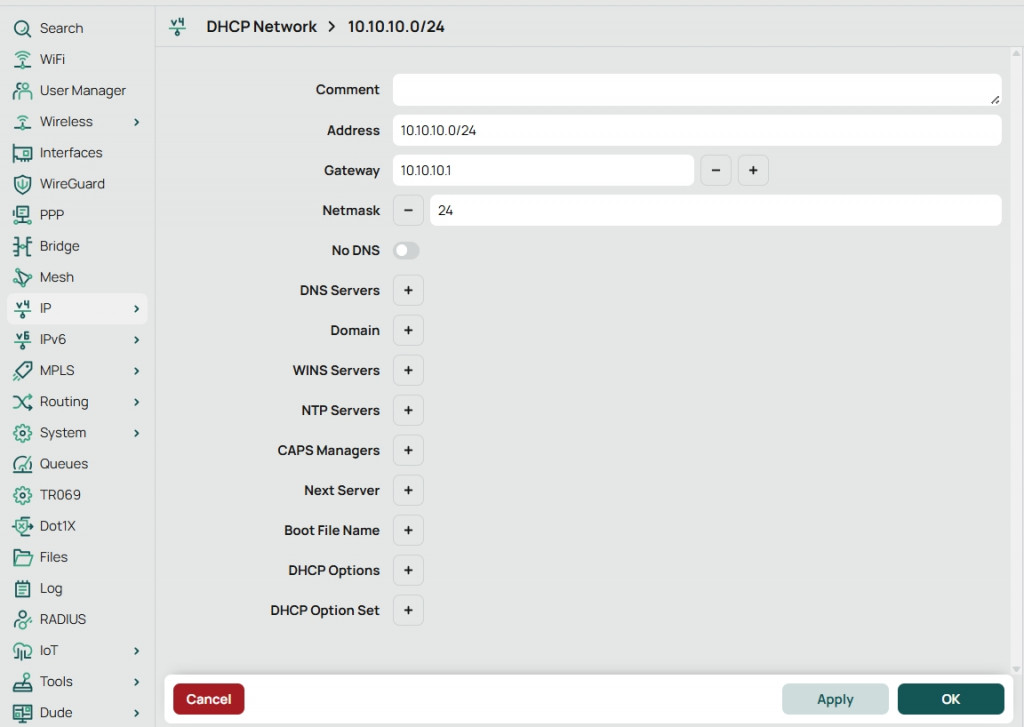Click the Log notepad icon
Image resolution: width=1024 pixels, height=727 pixels.
(x=22, y=589)
